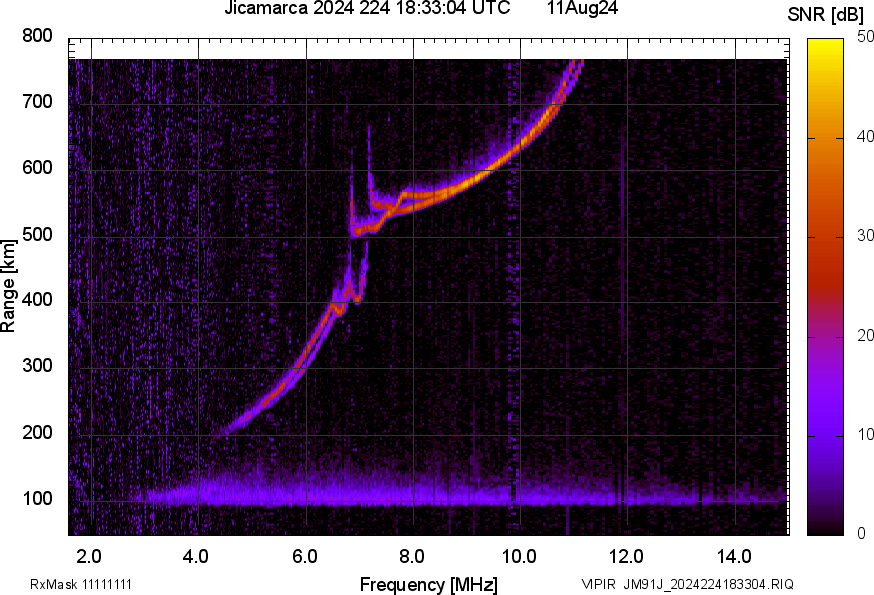Click the '600' range tick label
Image resolution: width=874 pixels, height=595 pixels.
click(x=37, y=167)
